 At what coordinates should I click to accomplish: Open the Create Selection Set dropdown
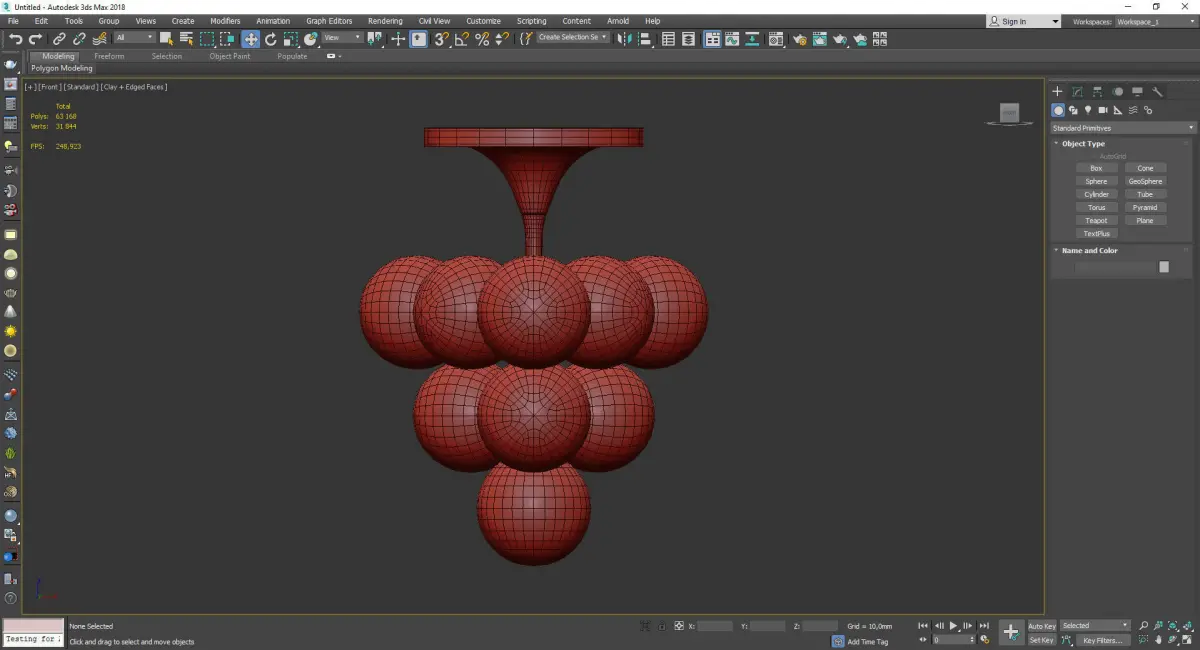[x=573, y=38]
